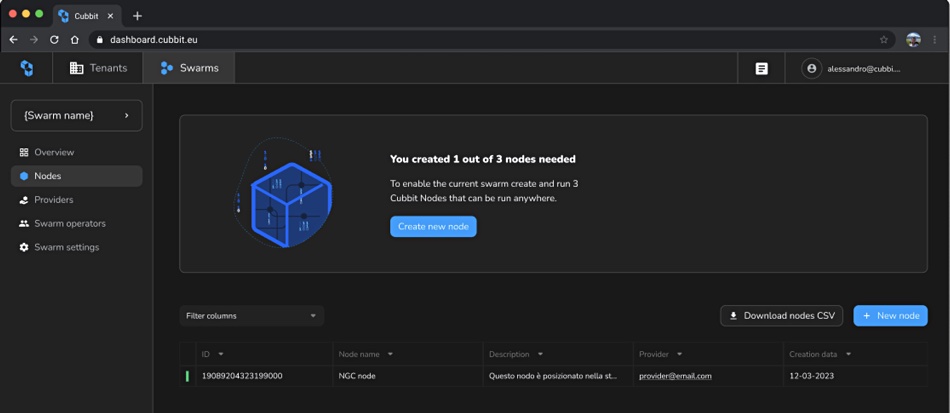Click the Create new node button
The width and height of the screenshot is (950, 413).
coord(433,226)
